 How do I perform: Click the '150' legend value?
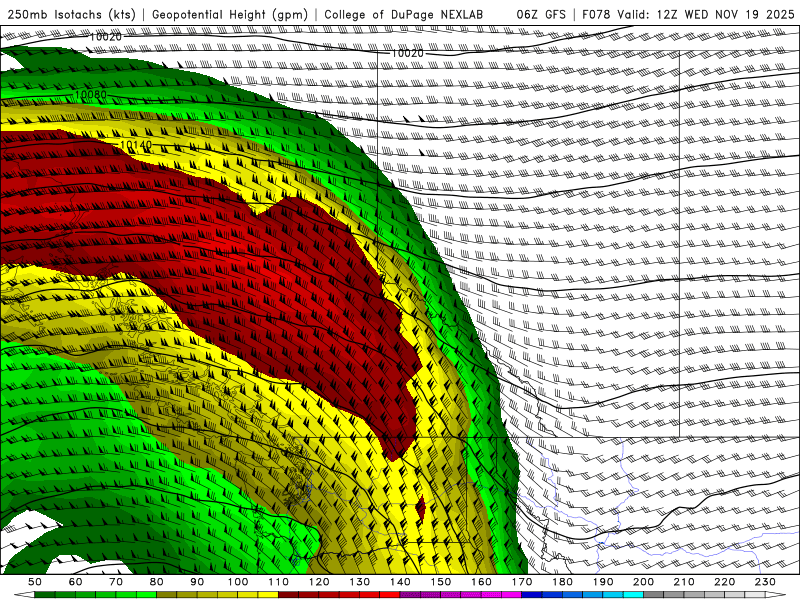click(441, 582)
